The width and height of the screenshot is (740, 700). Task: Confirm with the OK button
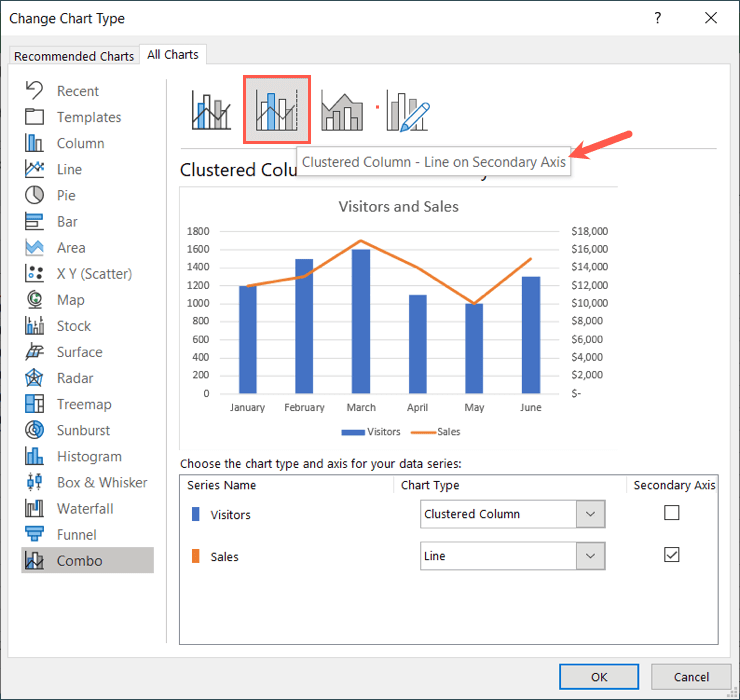(x=599, y=677)
